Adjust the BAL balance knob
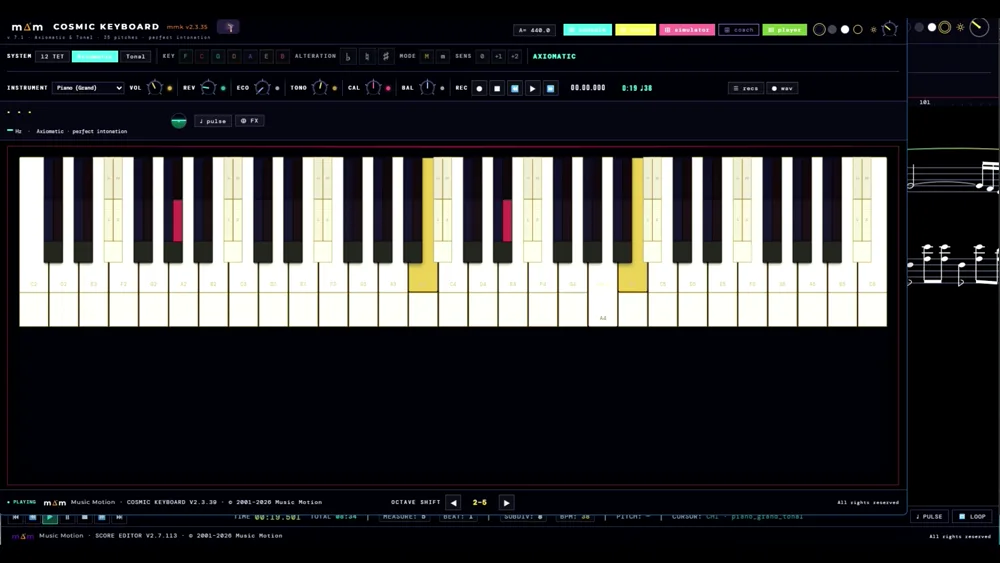The image size is (1000, 563). click(x=427, y=87)
